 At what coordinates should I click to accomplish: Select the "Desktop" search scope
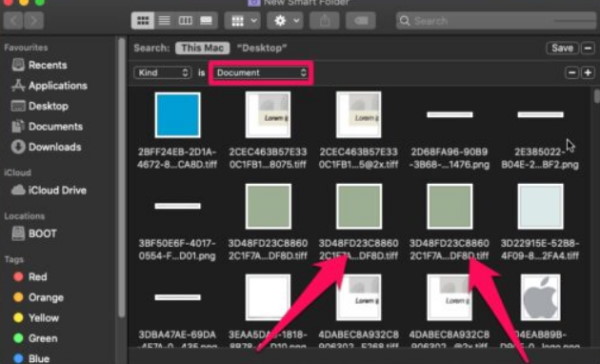pos(262,48)
